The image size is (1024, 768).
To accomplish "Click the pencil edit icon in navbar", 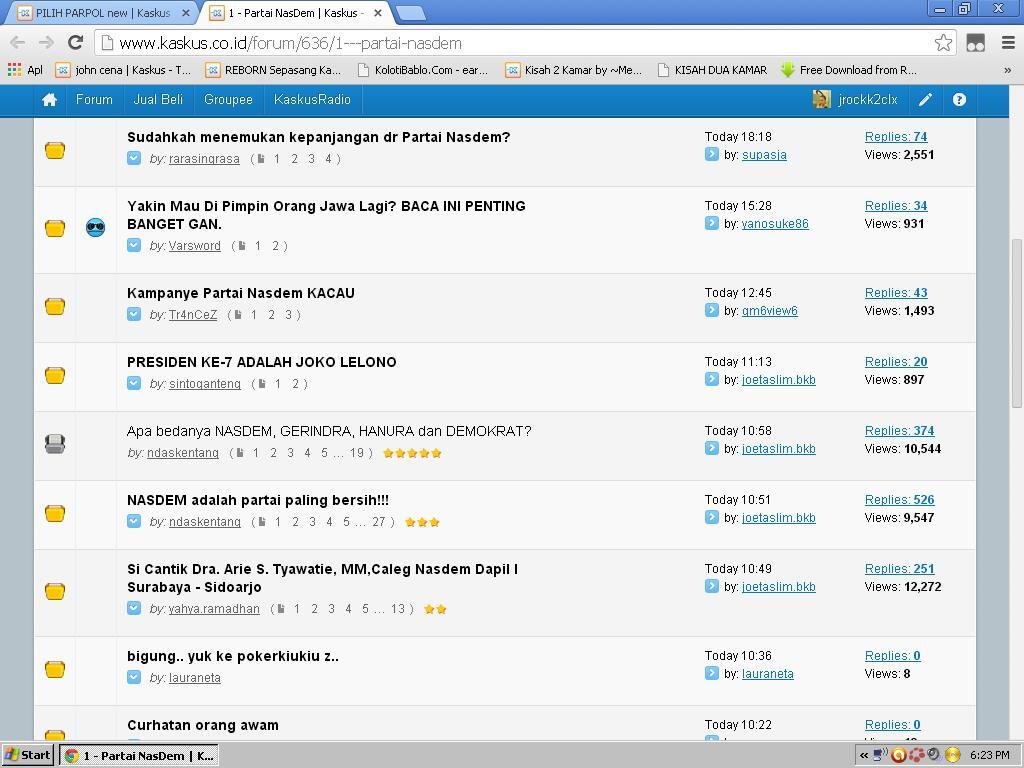I will click(x=926, y=100).
